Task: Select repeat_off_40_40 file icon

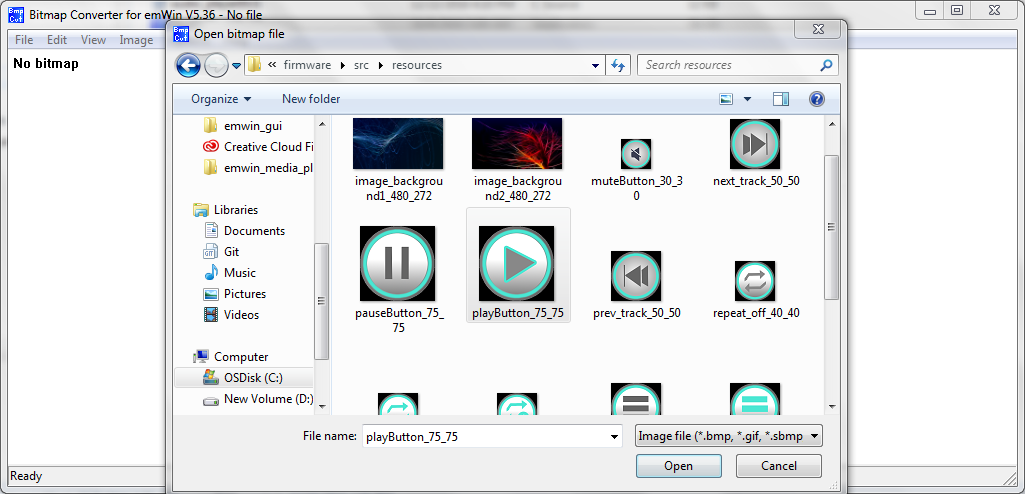Action: 755,281
